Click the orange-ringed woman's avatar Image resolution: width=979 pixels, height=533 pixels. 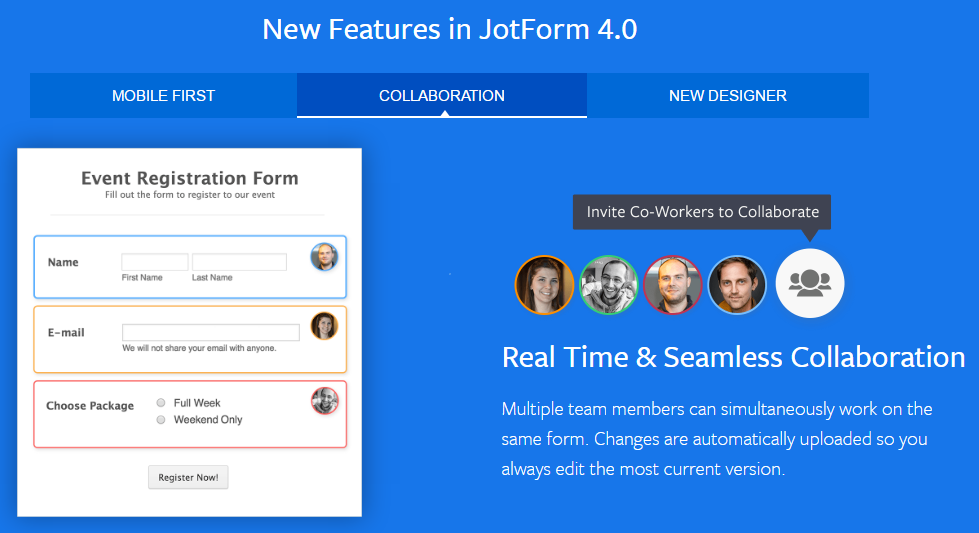544,285
